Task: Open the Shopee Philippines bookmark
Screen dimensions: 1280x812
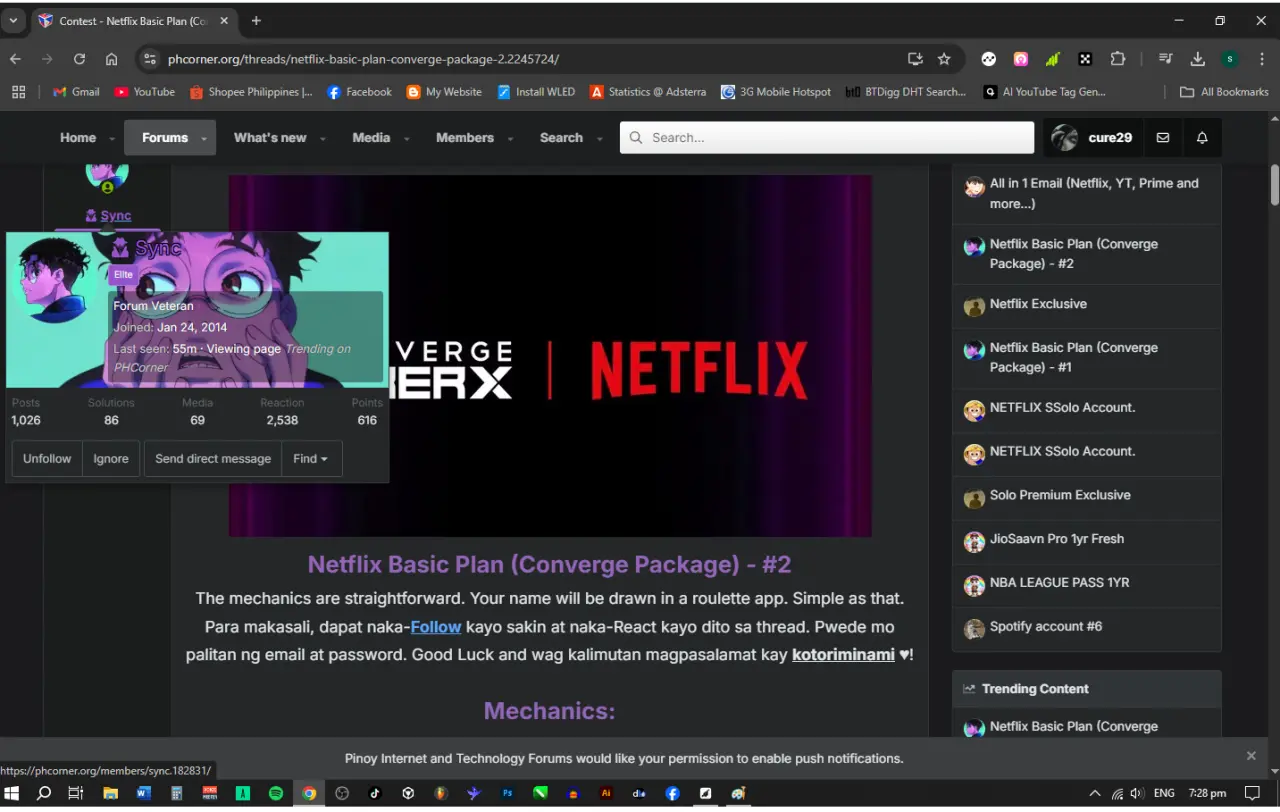Action: pos(250,92)
